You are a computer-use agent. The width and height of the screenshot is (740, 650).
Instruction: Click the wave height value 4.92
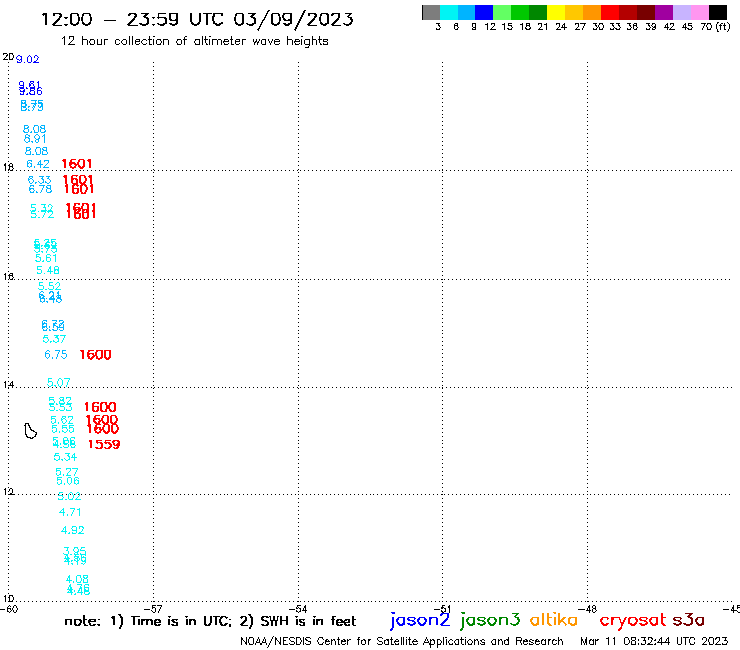[x=73, y=530]
